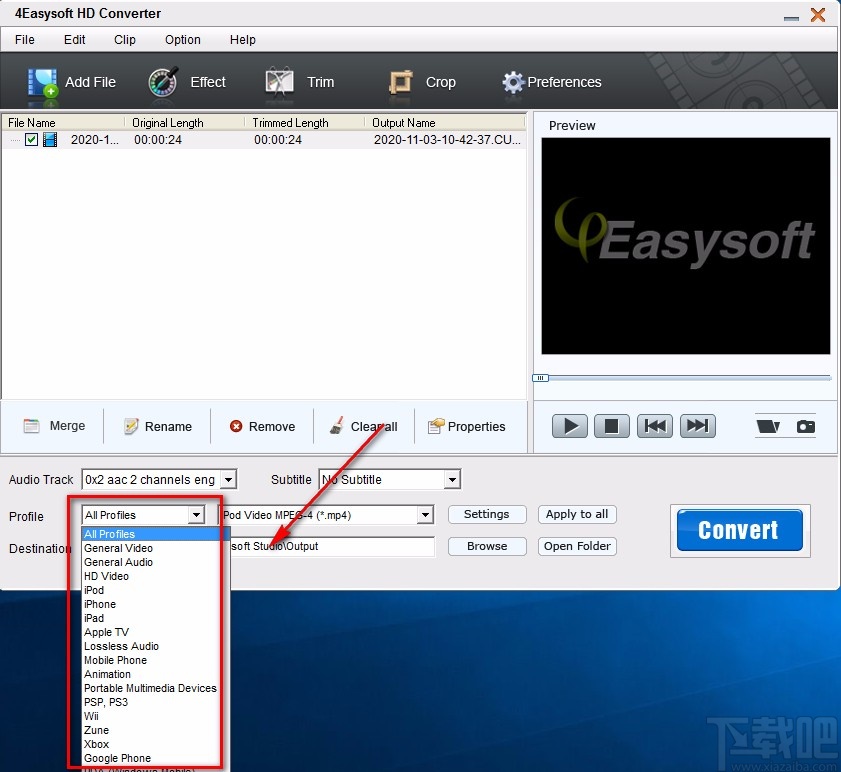Open the Clip menu

coord(124,40)
